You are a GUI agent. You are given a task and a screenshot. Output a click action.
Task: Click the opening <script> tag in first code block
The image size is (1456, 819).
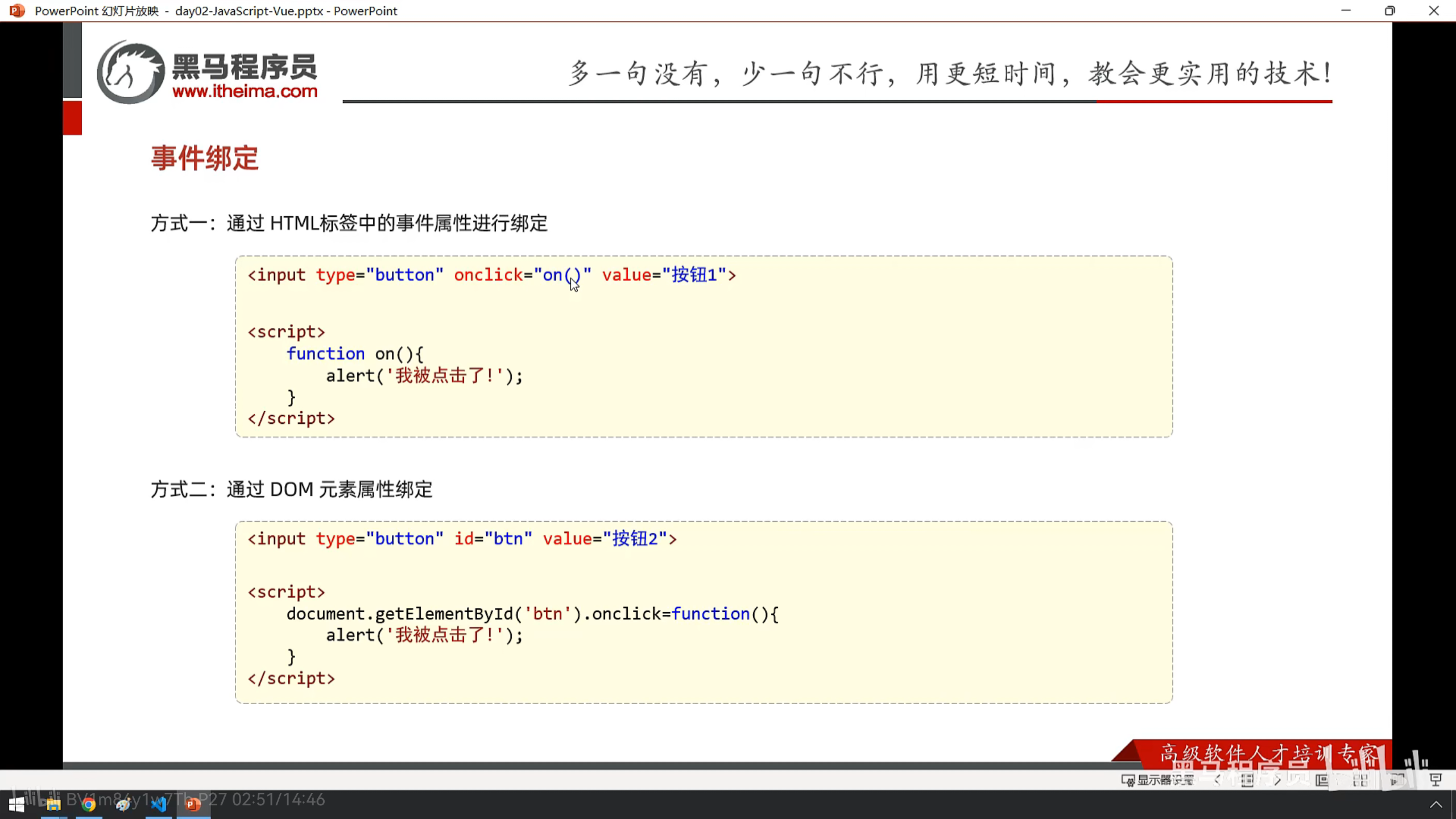[287, 332]
